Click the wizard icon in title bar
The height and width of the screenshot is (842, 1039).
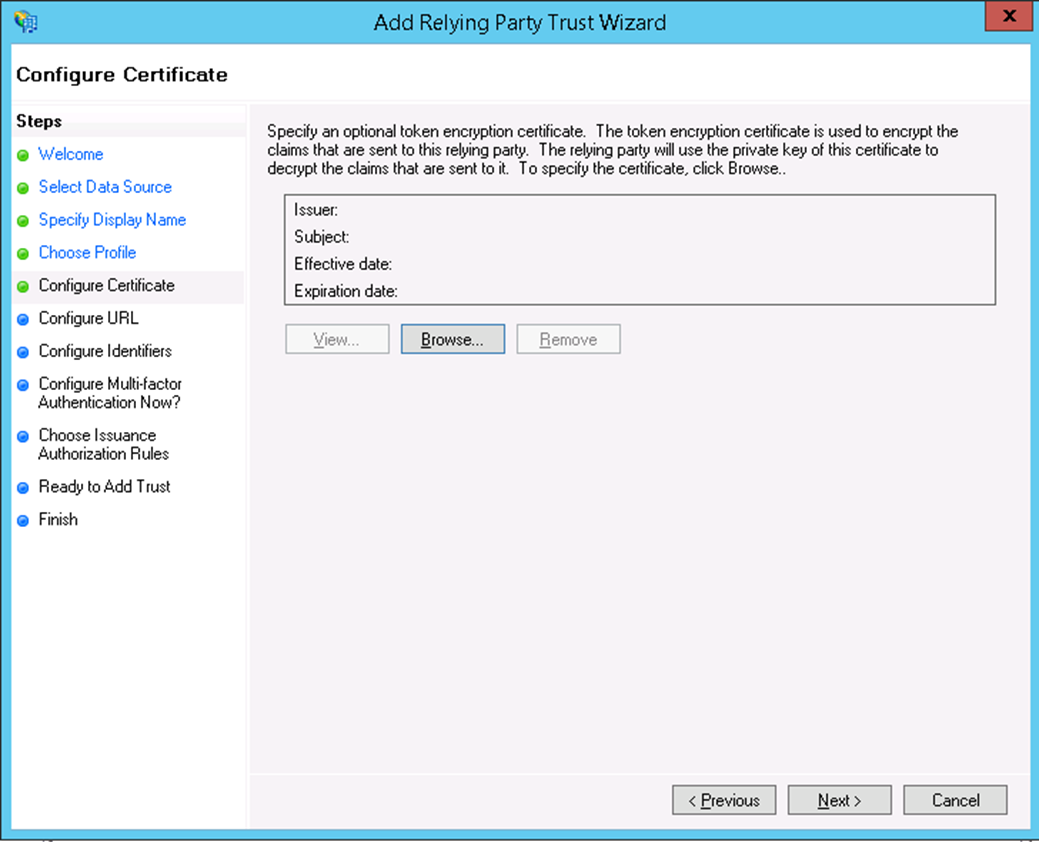[27, 21]
